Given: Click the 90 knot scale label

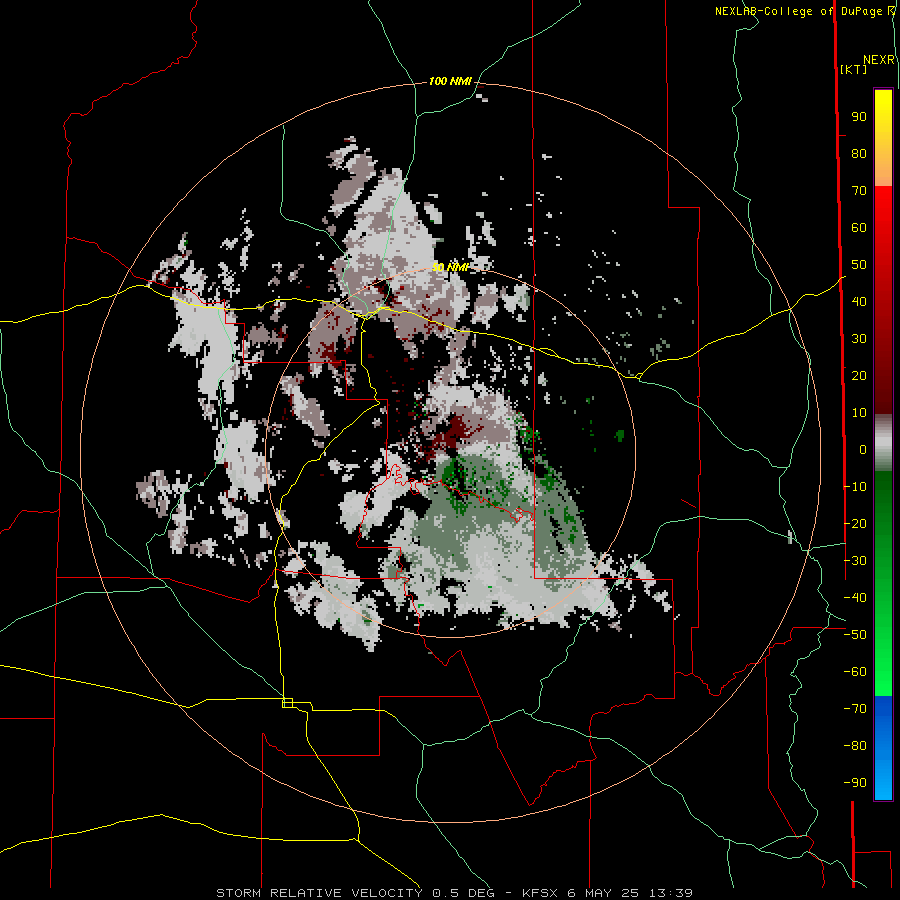Looking at the screenshot, I should tap(859, 117).
